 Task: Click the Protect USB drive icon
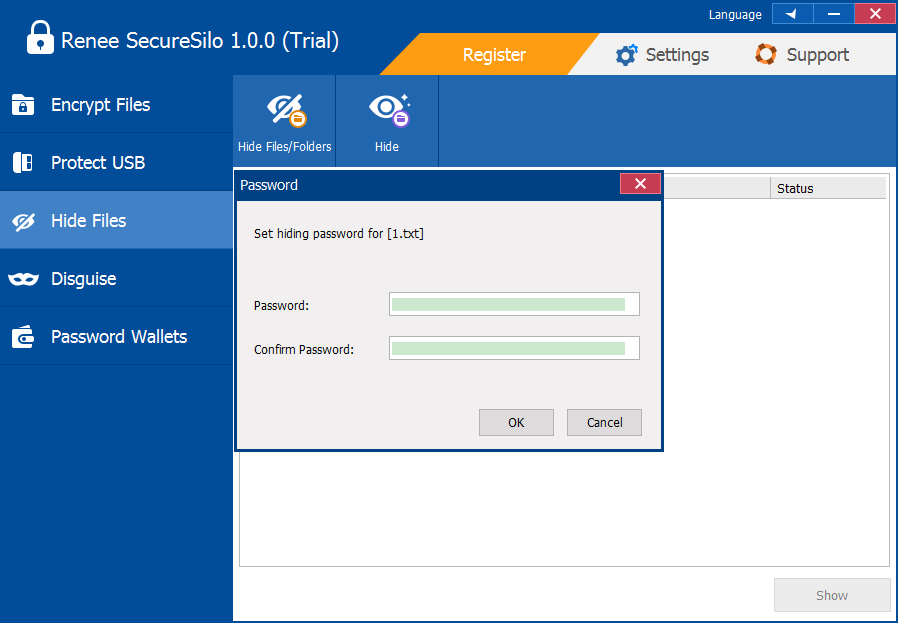23,163
